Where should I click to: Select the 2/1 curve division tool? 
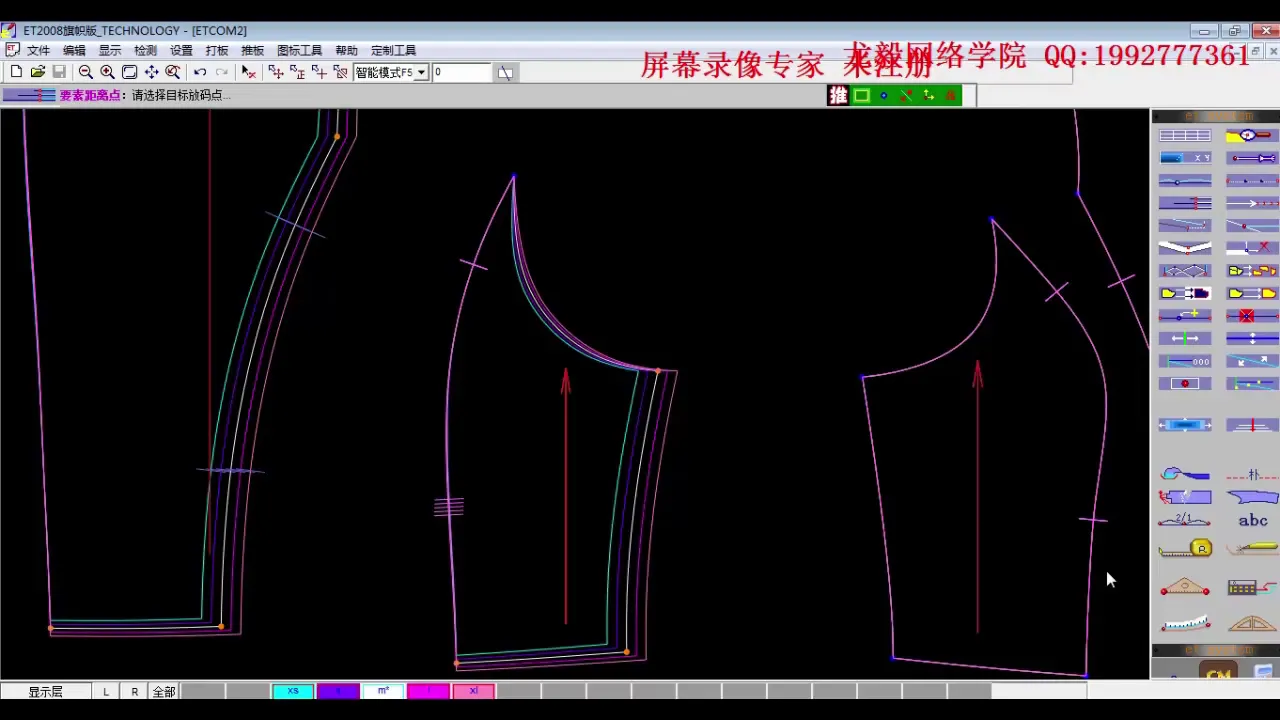coord(1185,520)
